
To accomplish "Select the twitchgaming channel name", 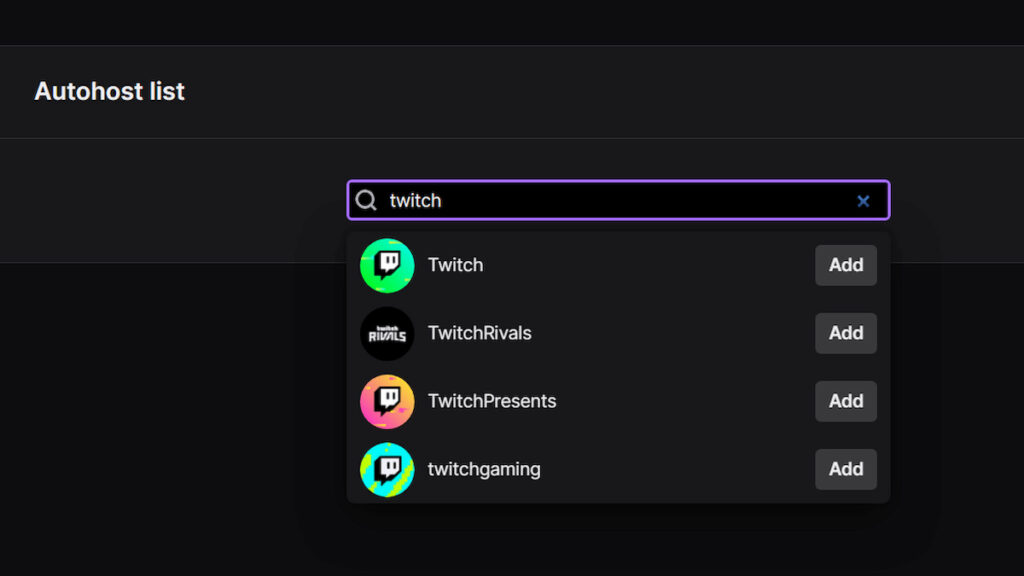I will tap(484, 469).
